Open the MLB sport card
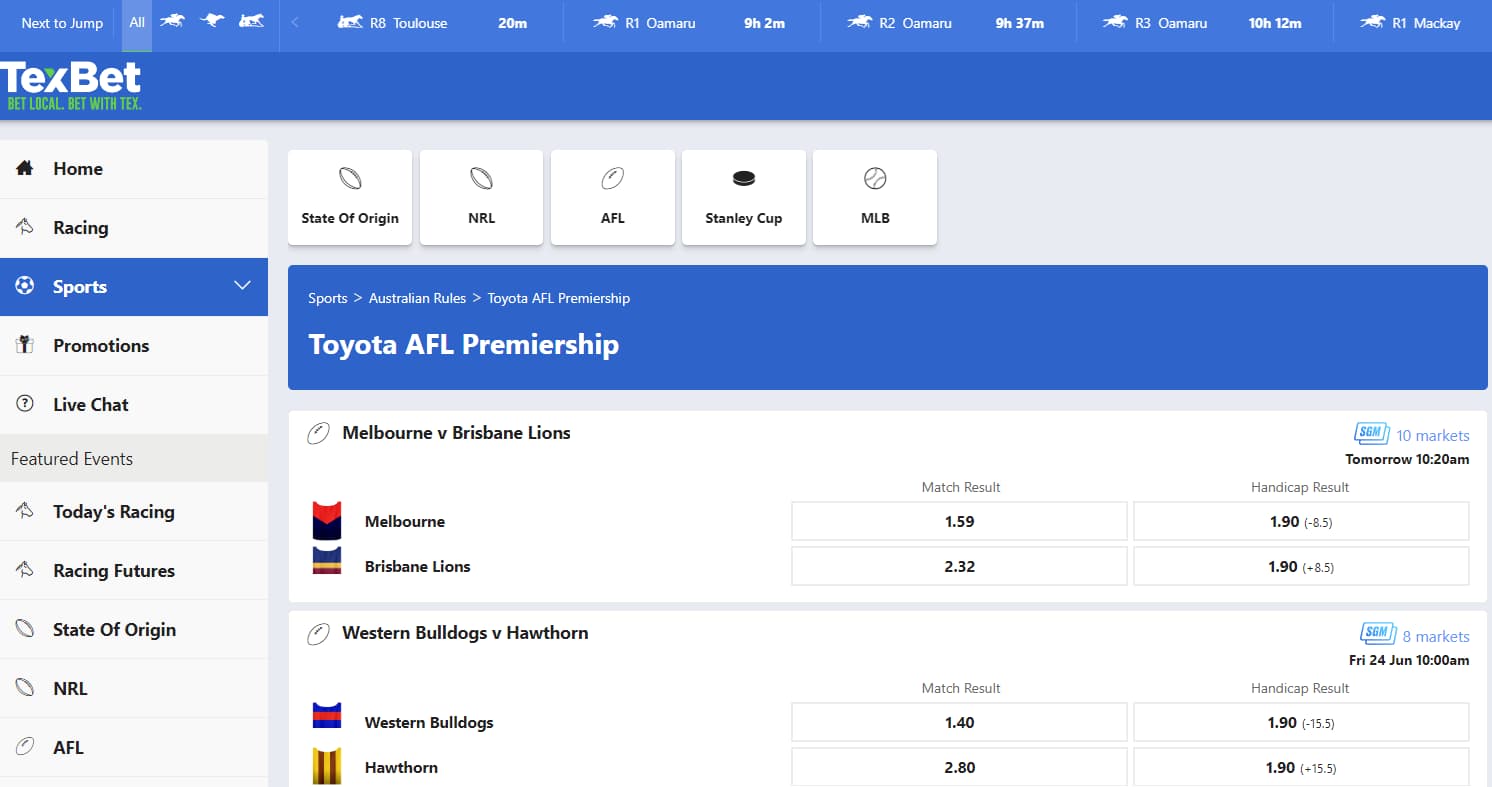This screenshot has height=787, width=1492. click(875, 197)
